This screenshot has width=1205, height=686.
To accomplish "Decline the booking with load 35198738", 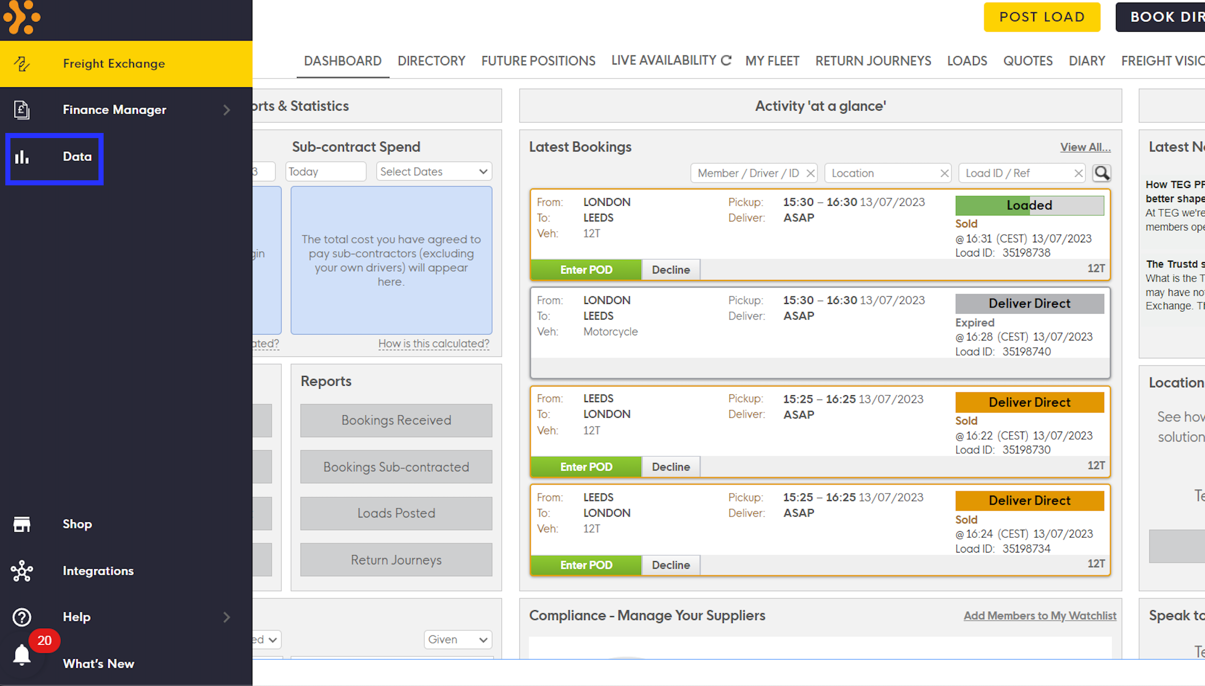I will point(671,270).
